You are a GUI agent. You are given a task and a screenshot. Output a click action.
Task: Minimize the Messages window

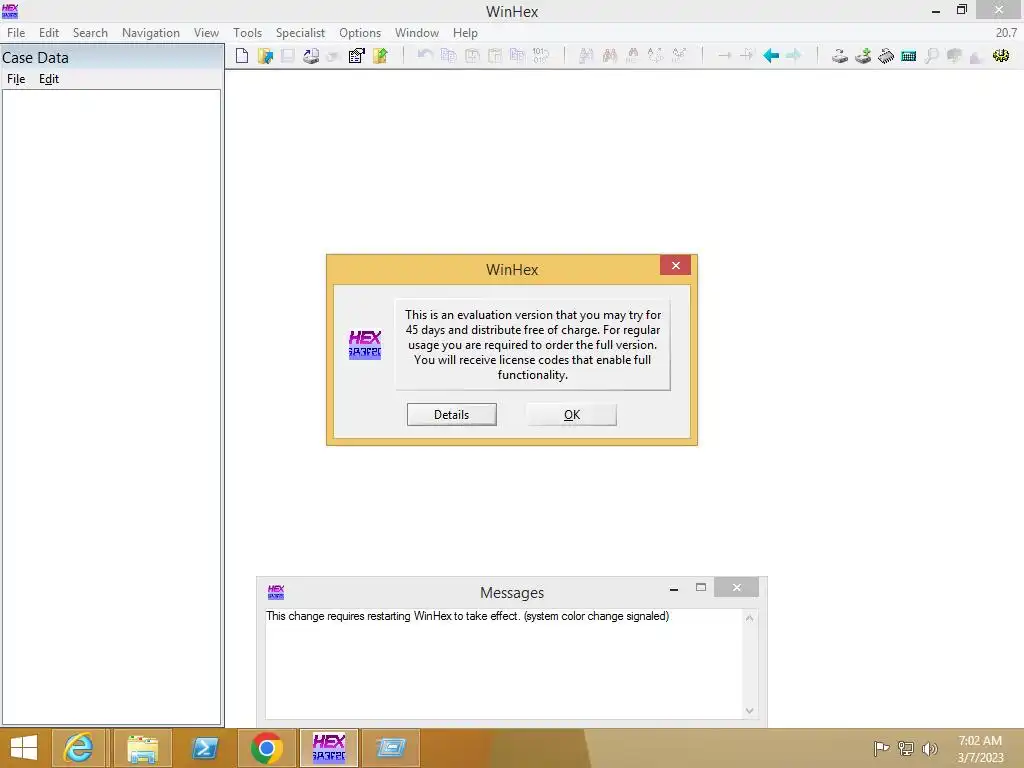[x=674, y=588]
